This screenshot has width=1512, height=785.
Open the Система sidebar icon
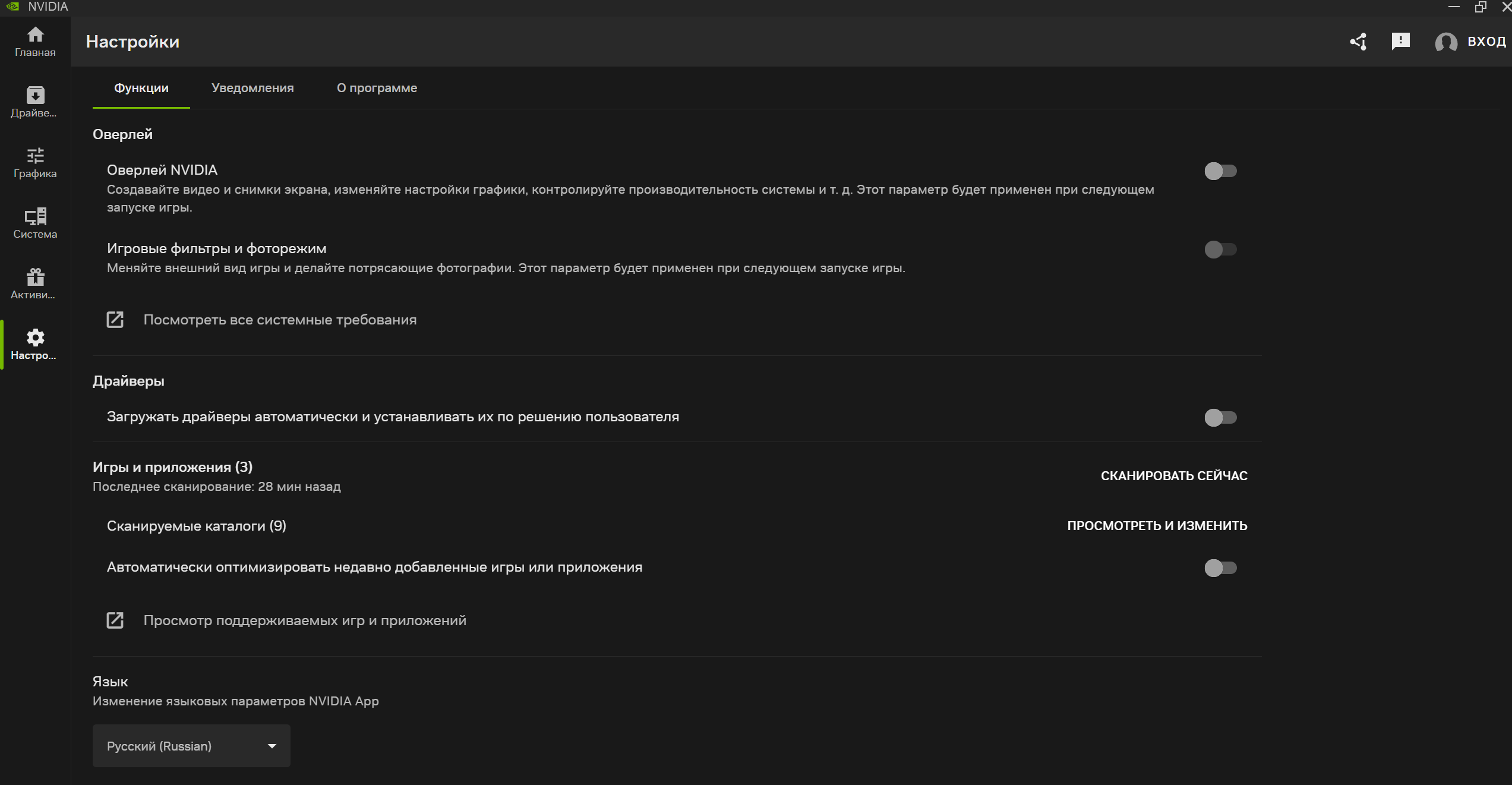(x=35, y=217)
